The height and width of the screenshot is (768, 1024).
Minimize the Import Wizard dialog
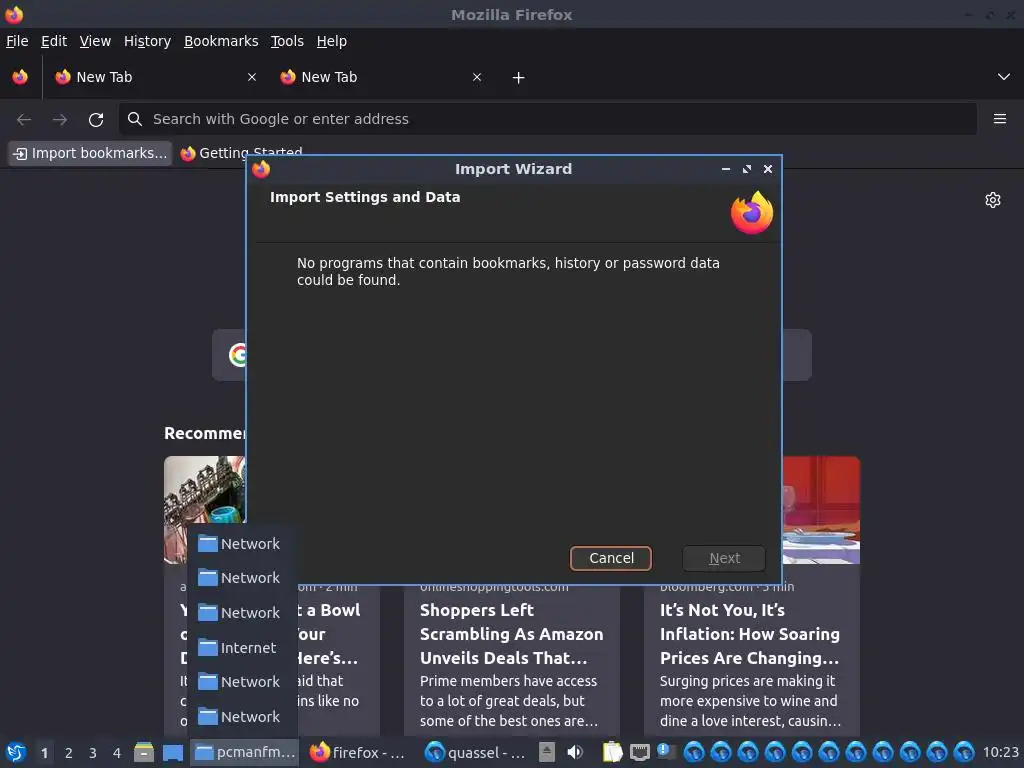click(726, 169)
